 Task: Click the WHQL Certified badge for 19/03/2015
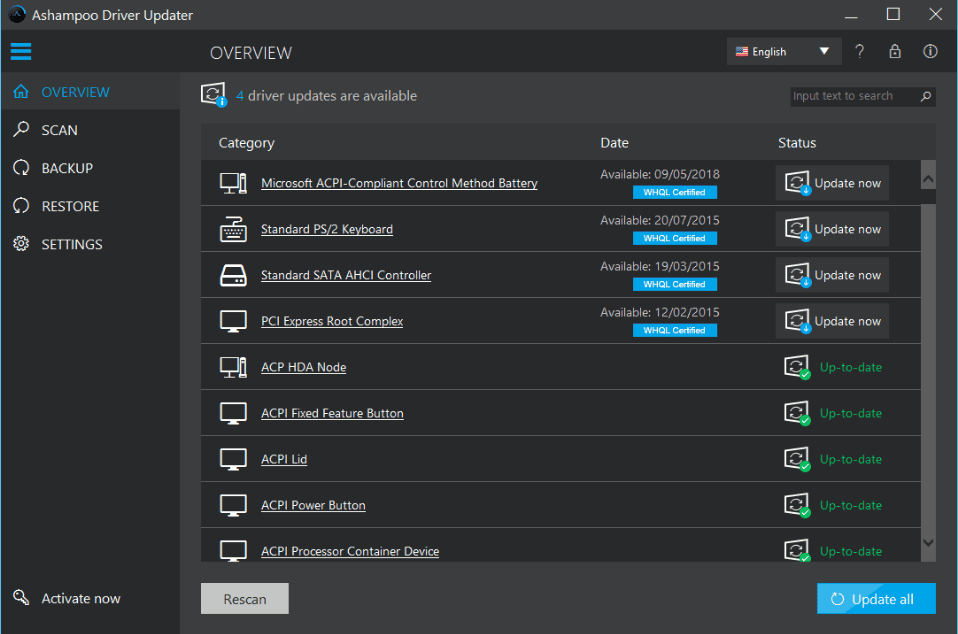[x=675, y=284]
